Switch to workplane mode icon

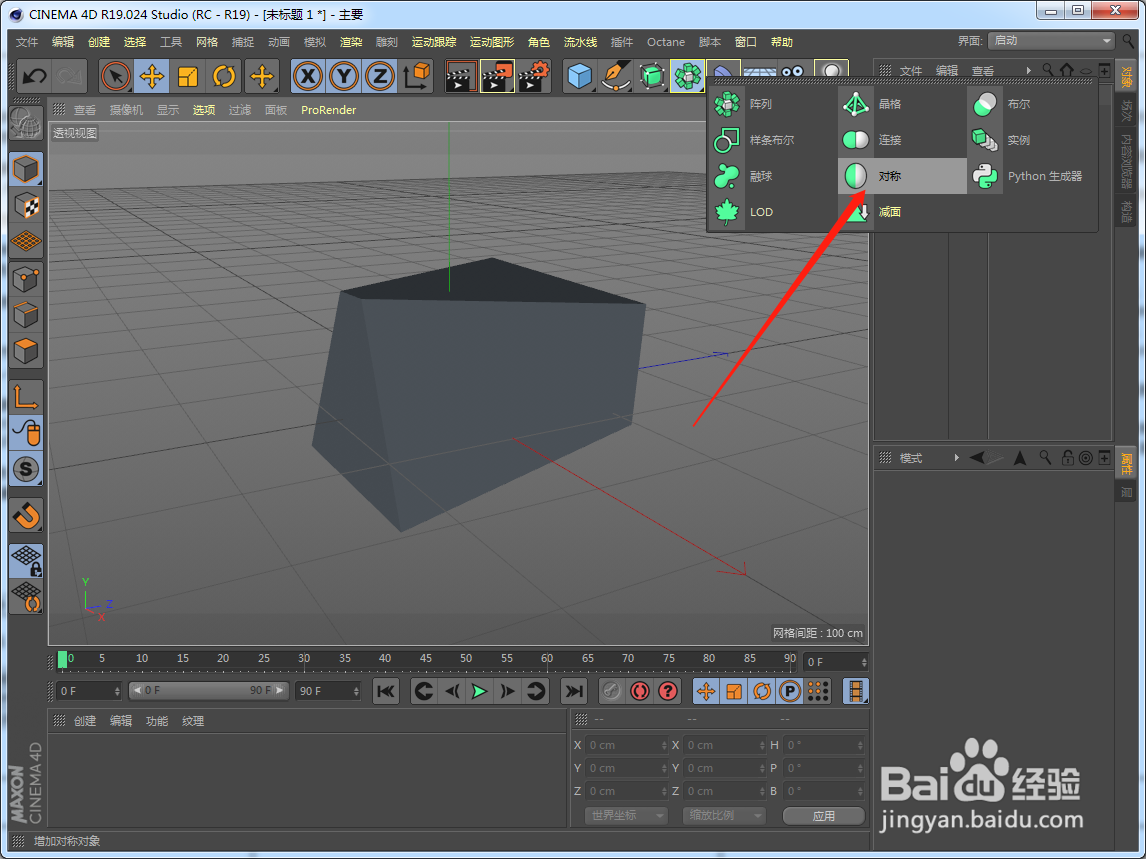click(x=26, y=241)
